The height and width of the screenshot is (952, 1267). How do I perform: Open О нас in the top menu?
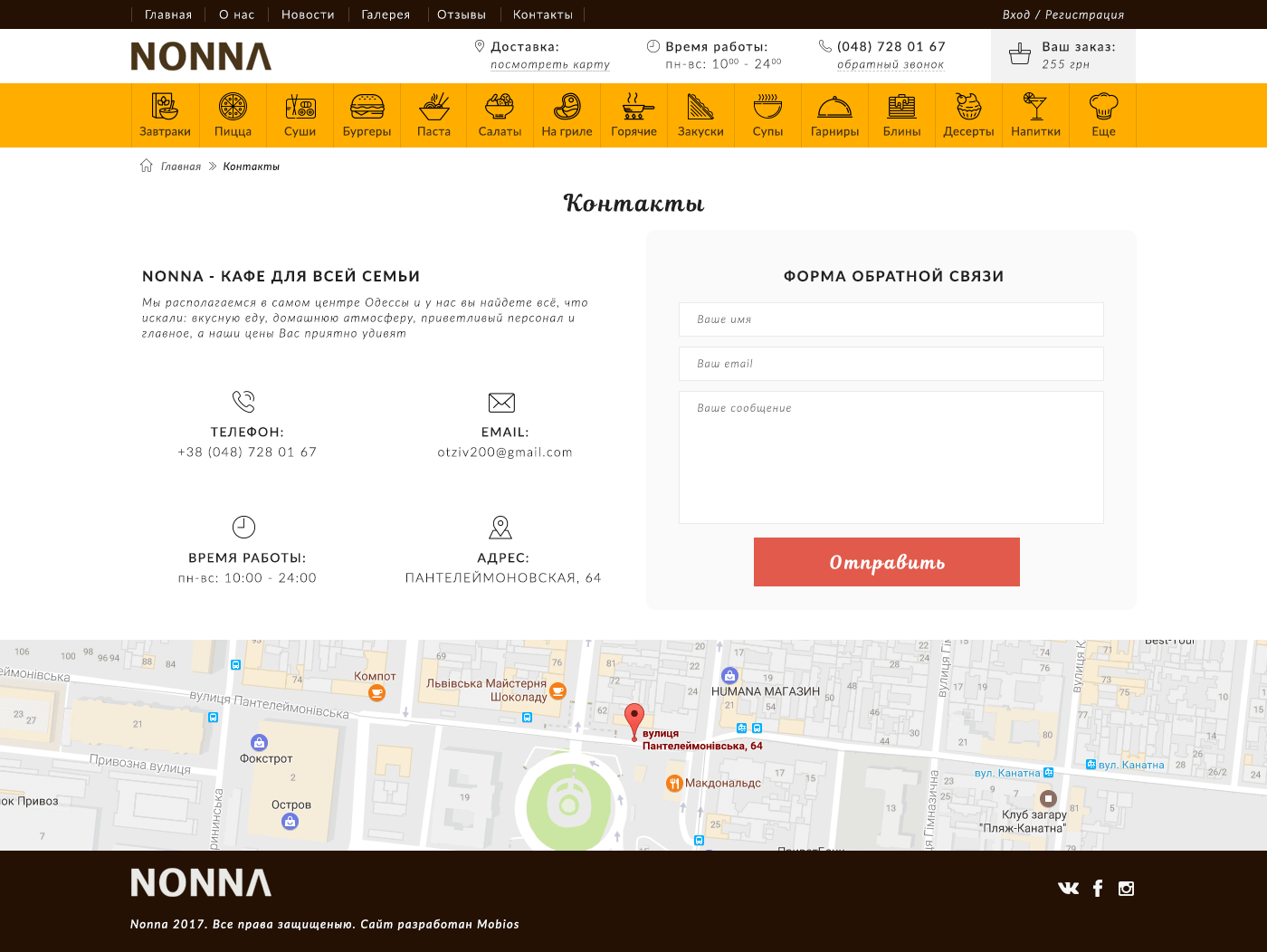click(x=236, y=14)
